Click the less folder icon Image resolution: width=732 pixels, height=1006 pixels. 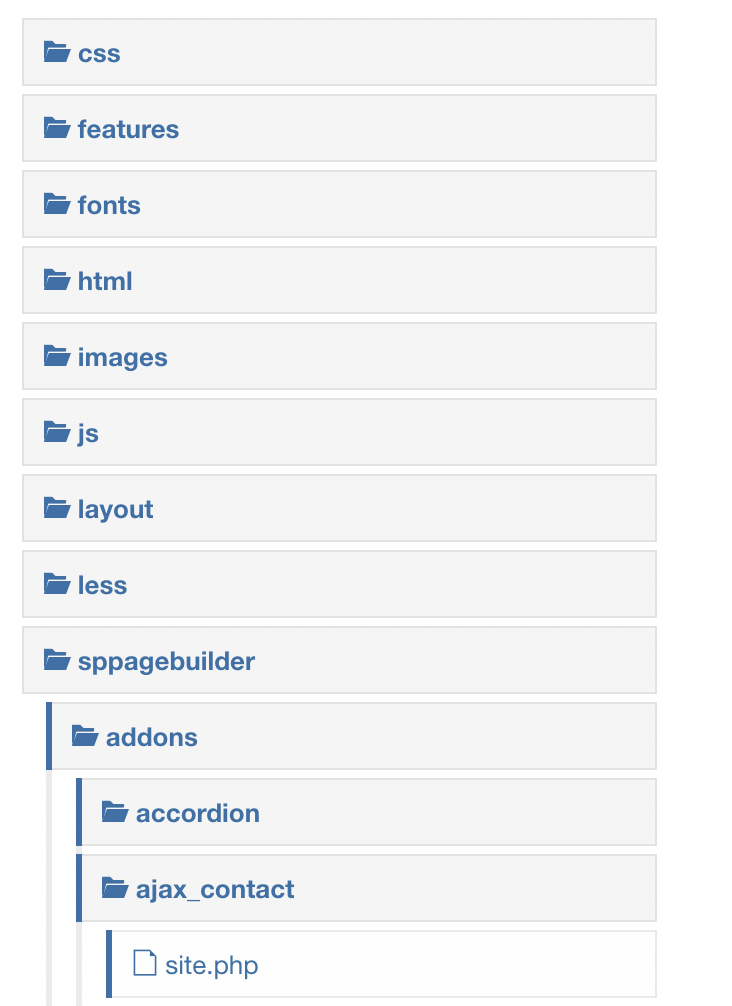[x=57, y=584]
